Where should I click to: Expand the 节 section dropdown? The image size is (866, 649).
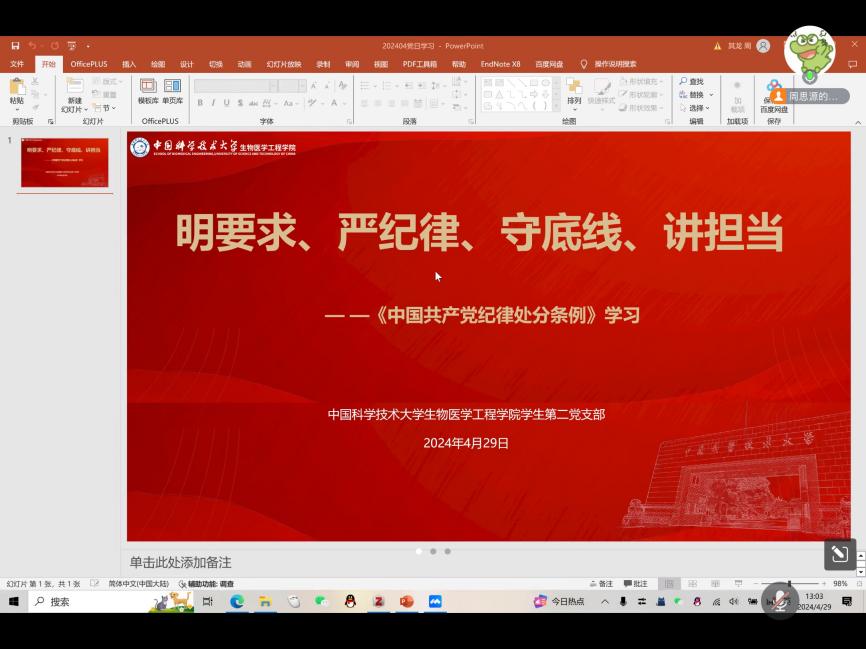[104, 108]
